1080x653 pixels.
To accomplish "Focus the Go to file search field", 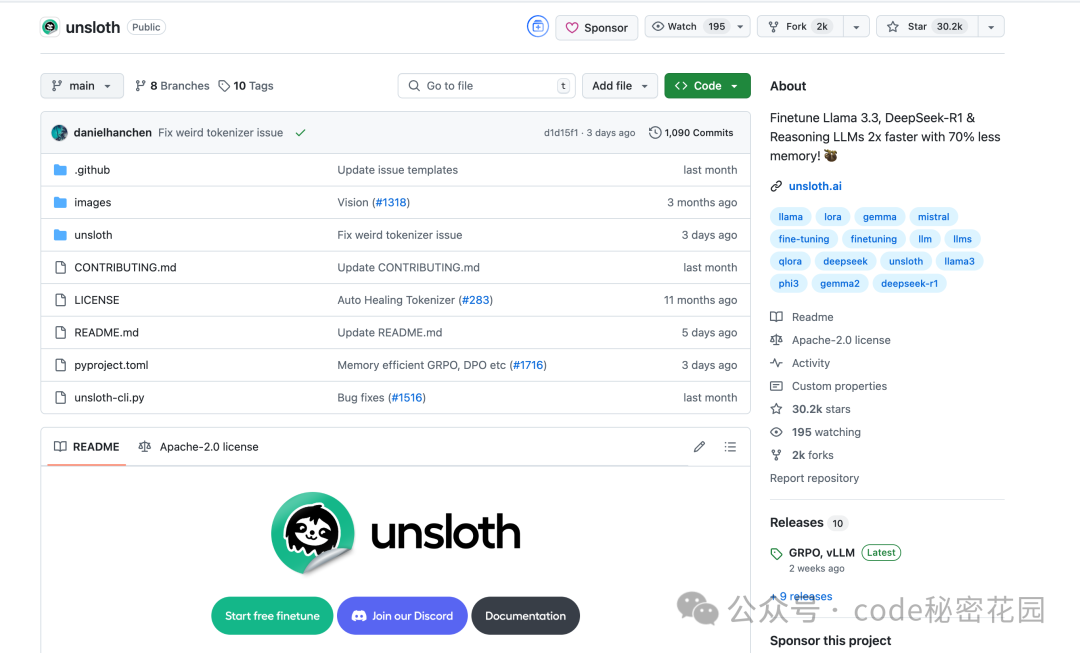I will click(x=486, y=85).
